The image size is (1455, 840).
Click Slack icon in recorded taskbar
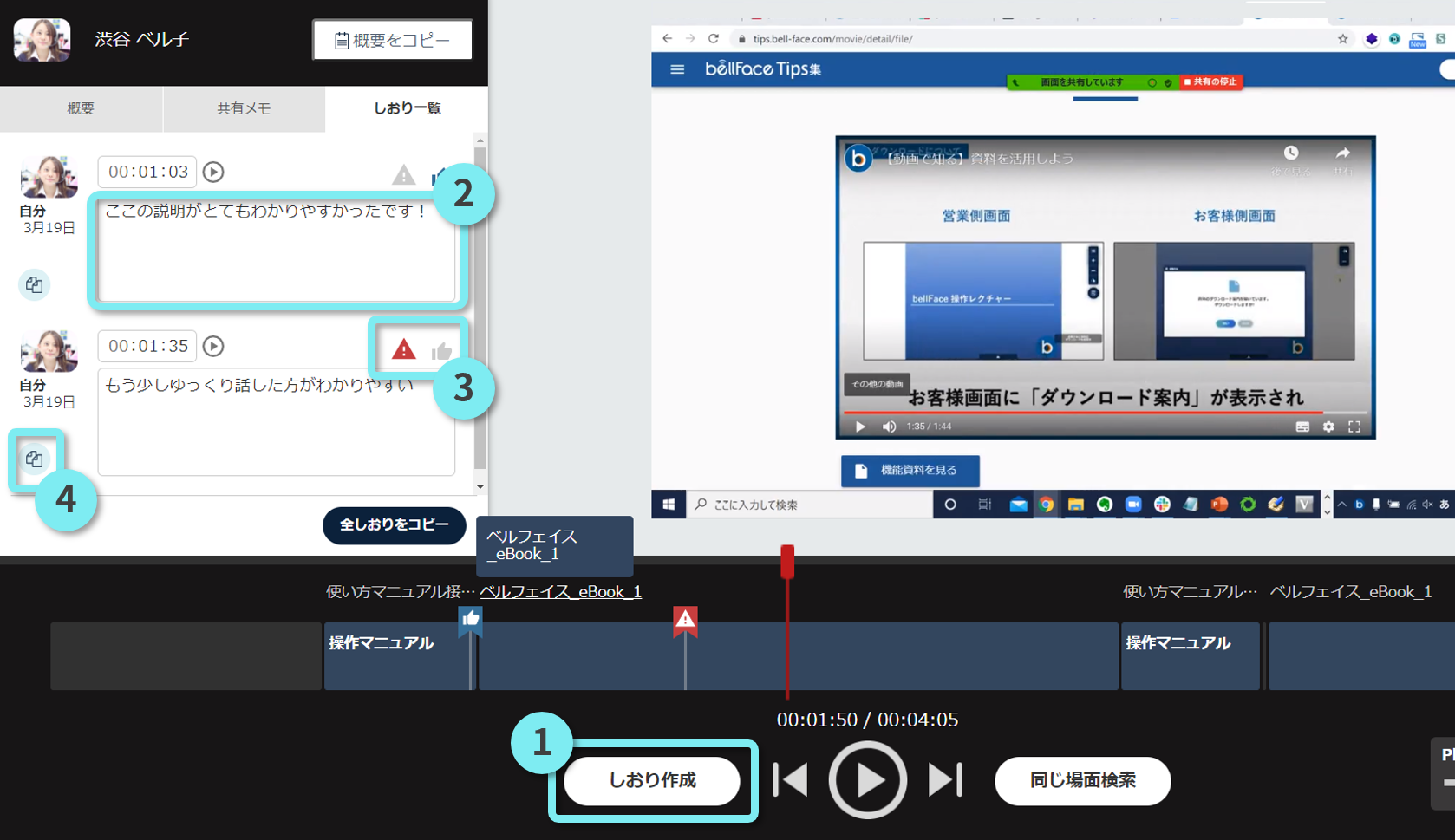tap(1162, 505)
